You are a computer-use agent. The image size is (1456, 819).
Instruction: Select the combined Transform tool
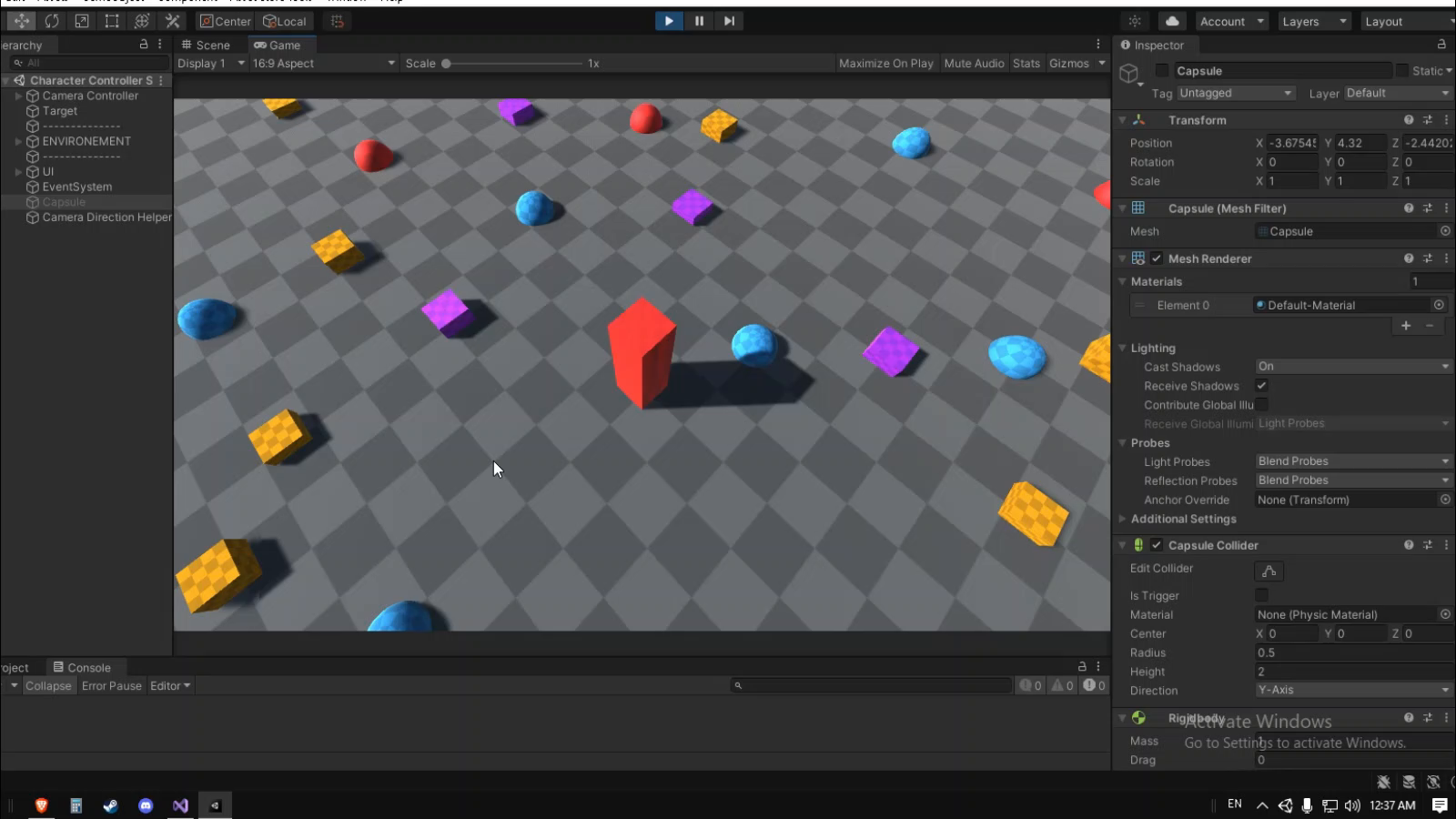(142, 21)
